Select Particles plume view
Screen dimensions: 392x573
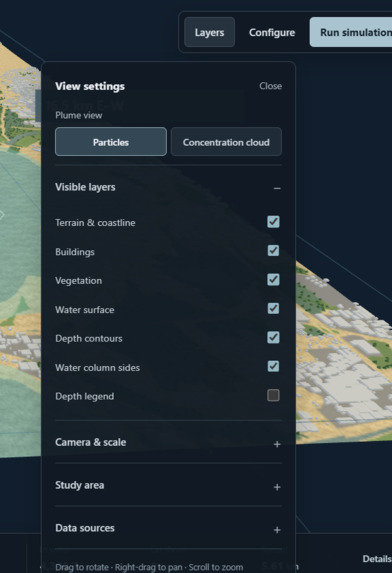(x=111, y=142)
